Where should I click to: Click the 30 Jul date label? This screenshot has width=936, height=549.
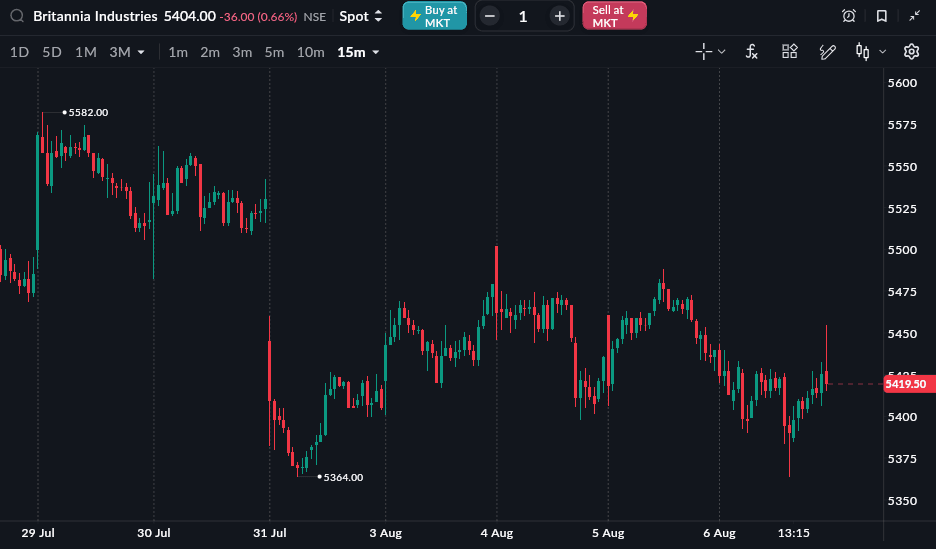pyautogui.click(x=154, y=533)
